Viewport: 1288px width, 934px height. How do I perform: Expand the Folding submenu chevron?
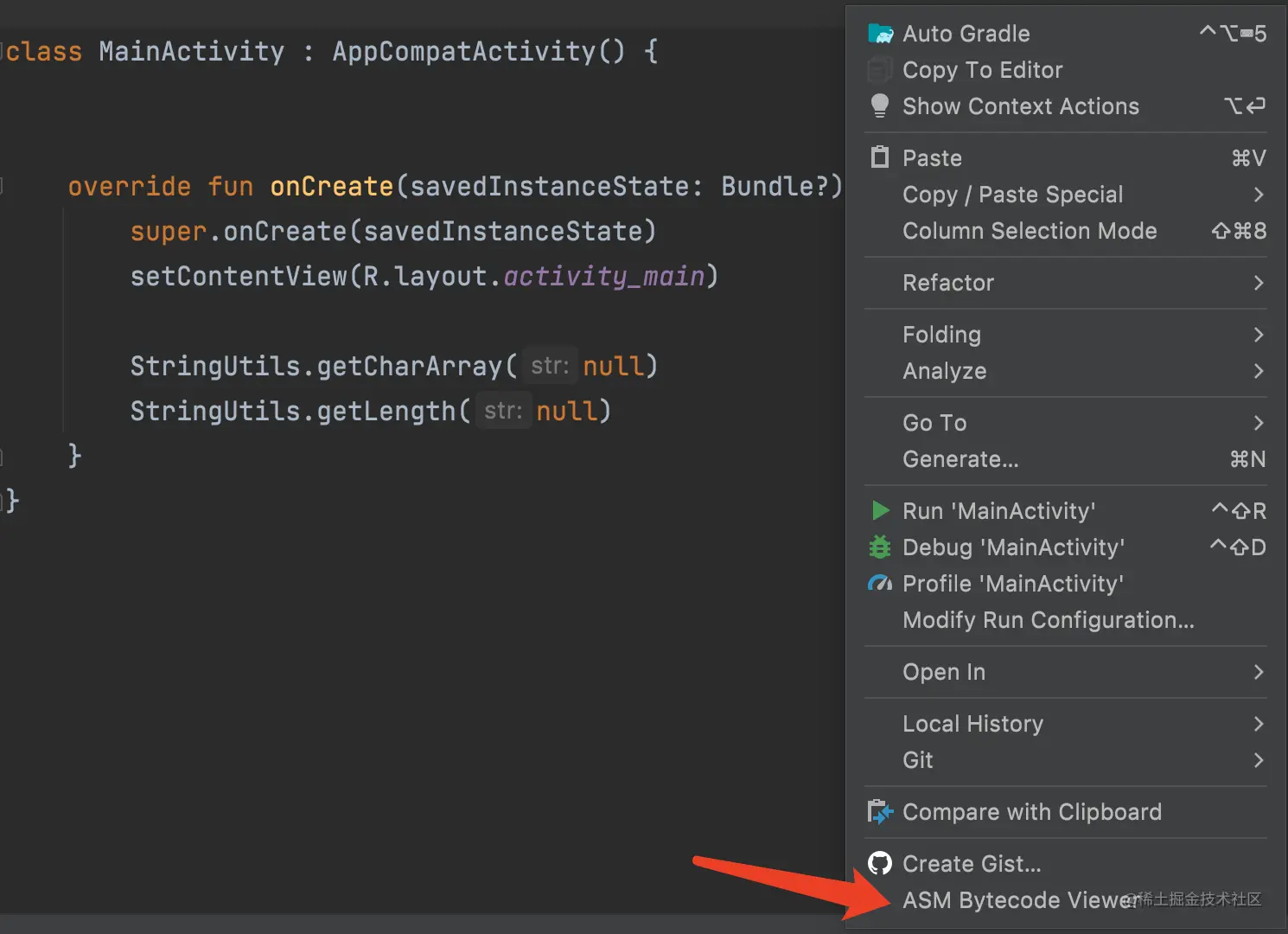pos(1258,335)
